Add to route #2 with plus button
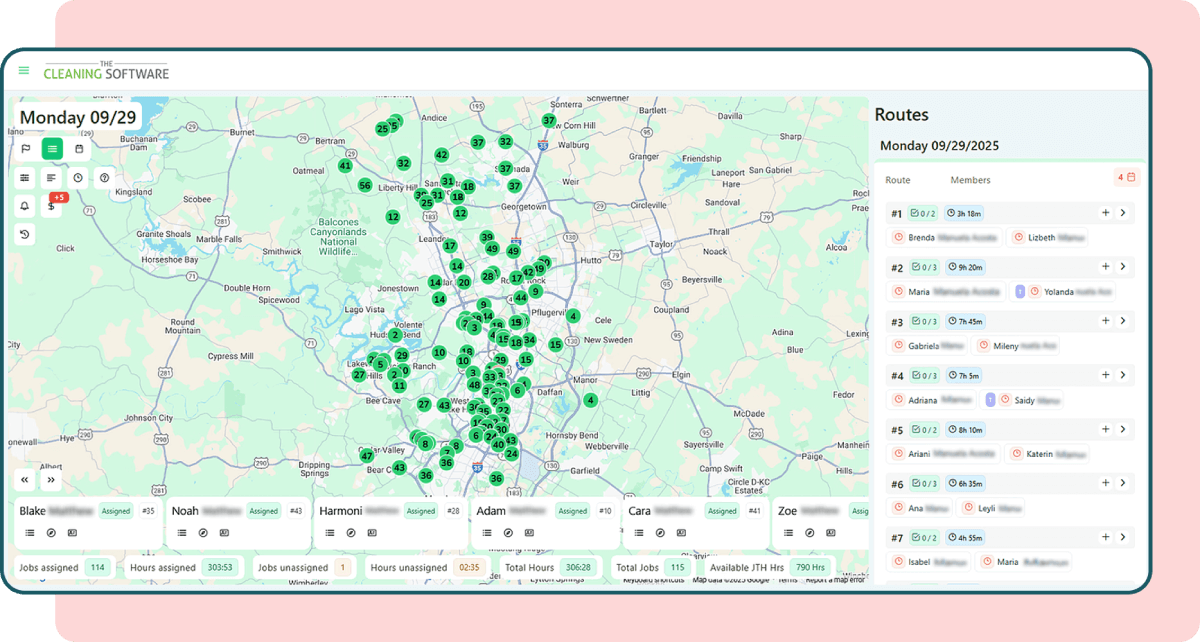 click(1105, 267)
